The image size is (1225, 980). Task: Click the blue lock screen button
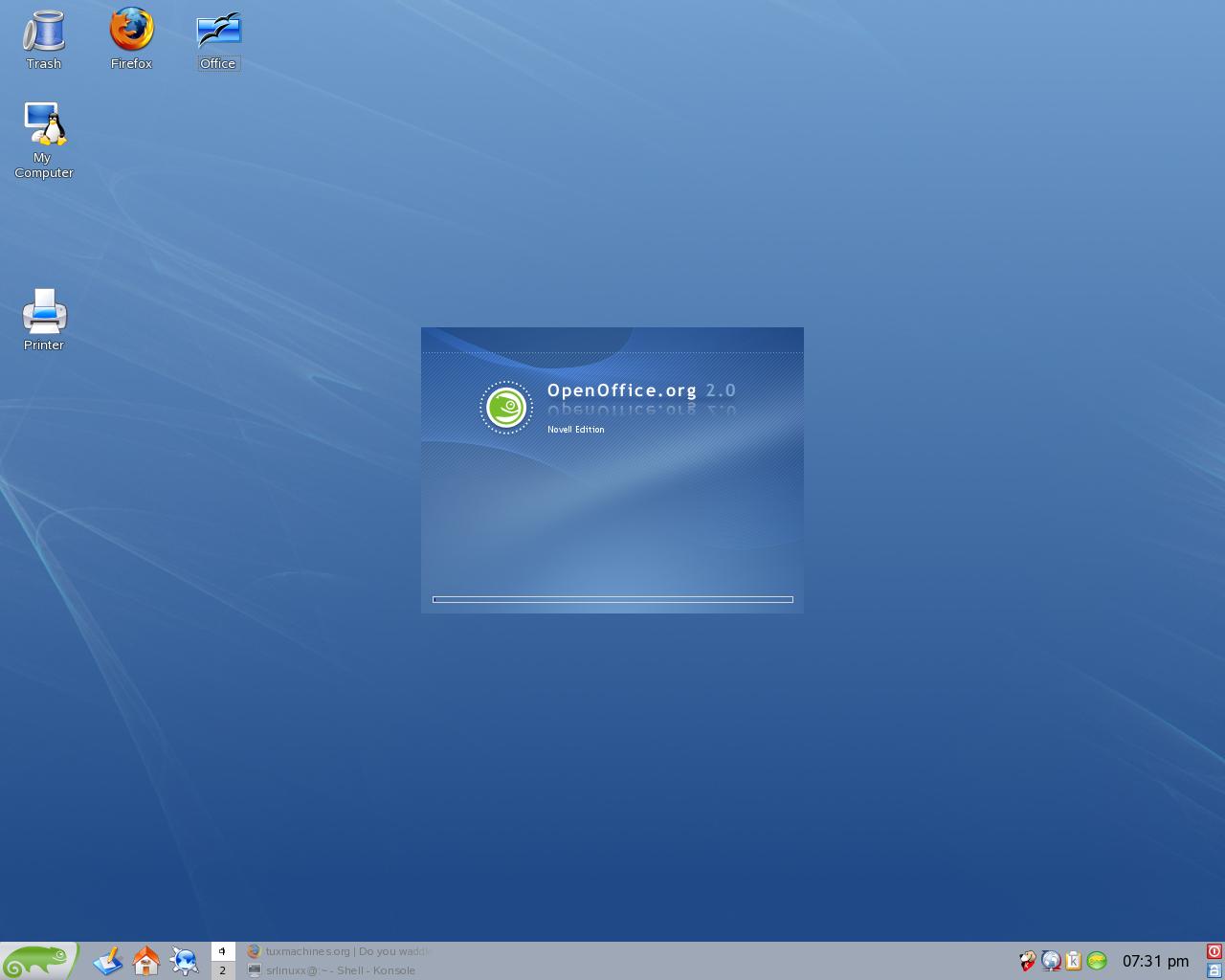pos(1214,970)
